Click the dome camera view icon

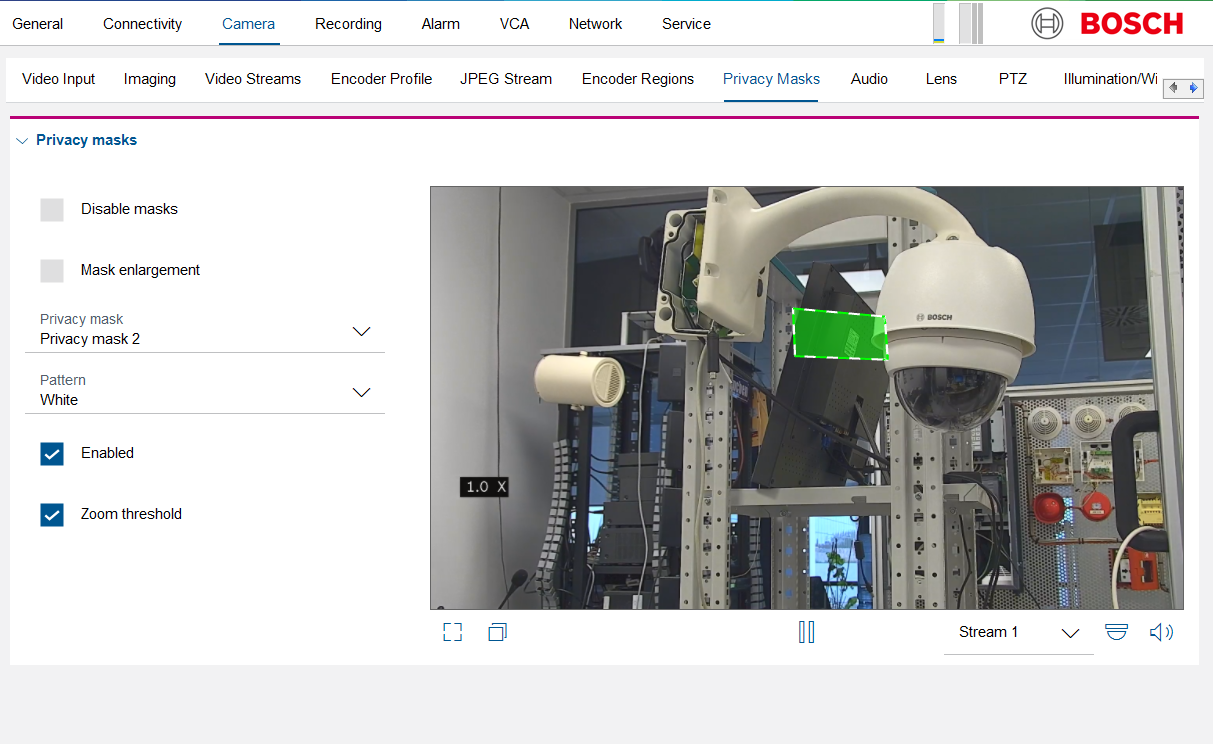coord(1116,632)
